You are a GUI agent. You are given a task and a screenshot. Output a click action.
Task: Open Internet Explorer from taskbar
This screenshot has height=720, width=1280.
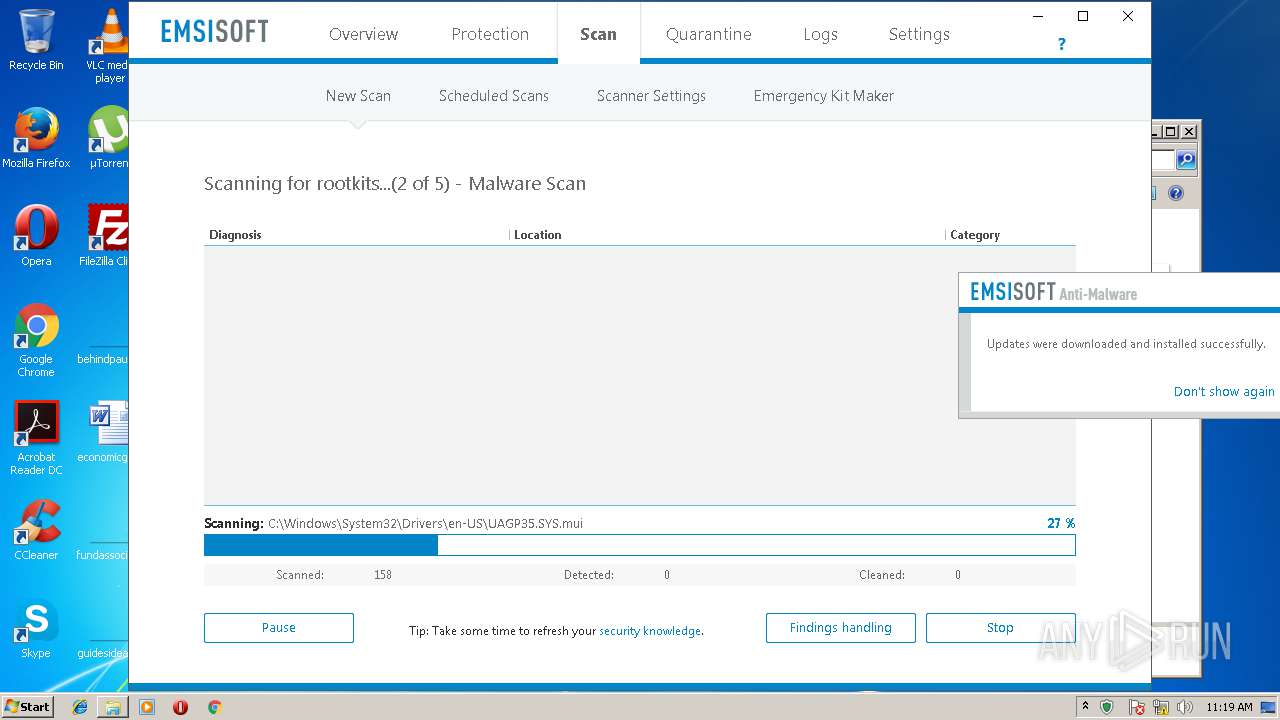80,707
